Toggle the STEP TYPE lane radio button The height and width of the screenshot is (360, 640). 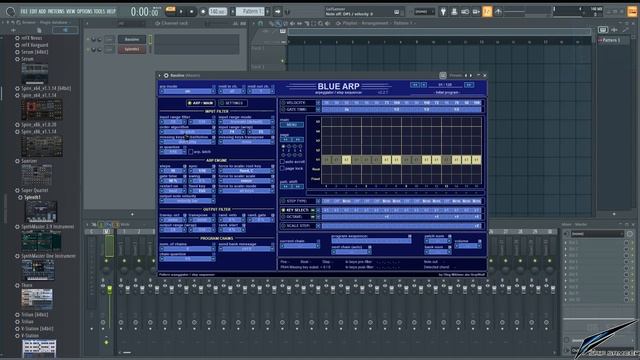pyautogui.click(x=283, y=201)
